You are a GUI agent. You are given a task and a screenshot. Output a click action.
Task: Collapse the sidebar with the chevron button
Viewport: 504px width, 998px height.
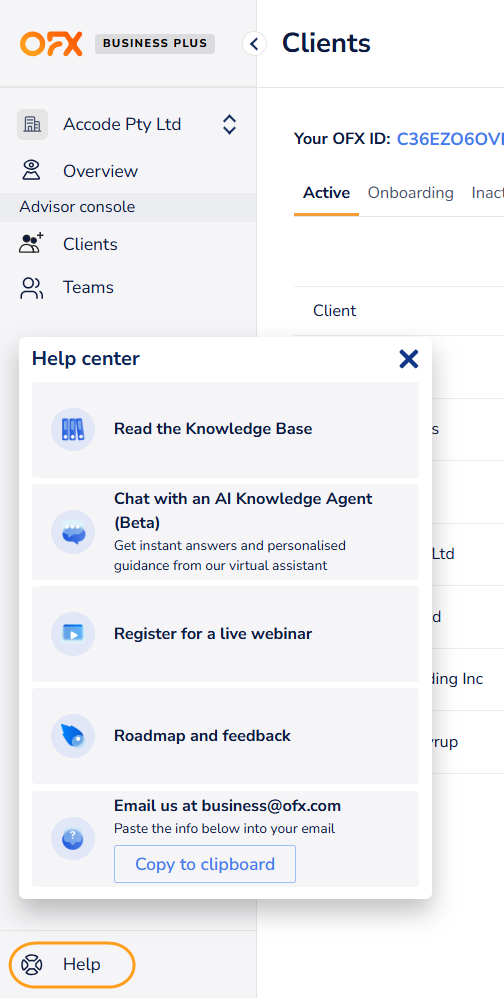click(x=255, y=44)
